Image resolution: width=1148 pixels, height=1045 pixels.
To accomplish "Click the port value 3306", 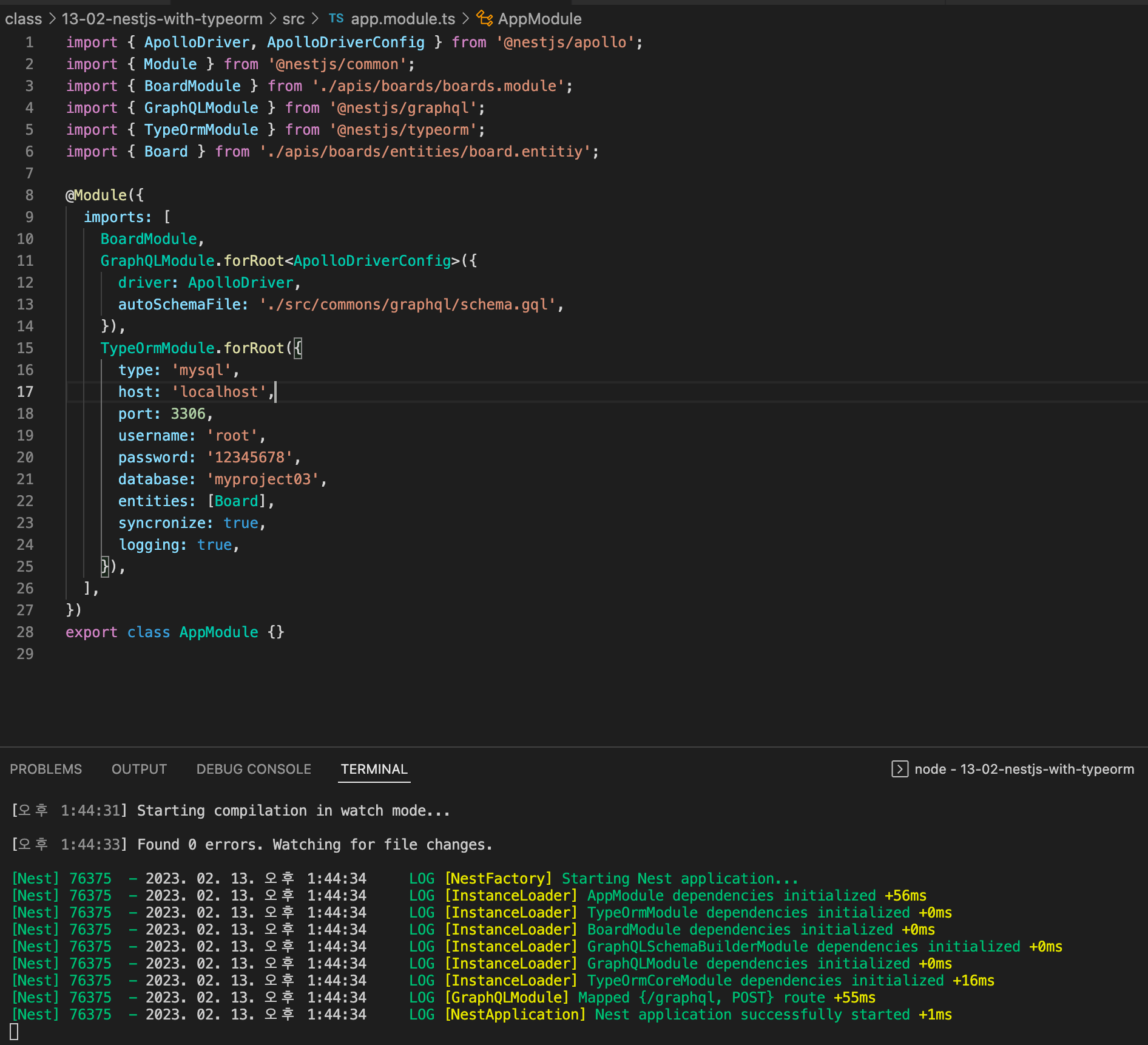I will tap(188, 413).
